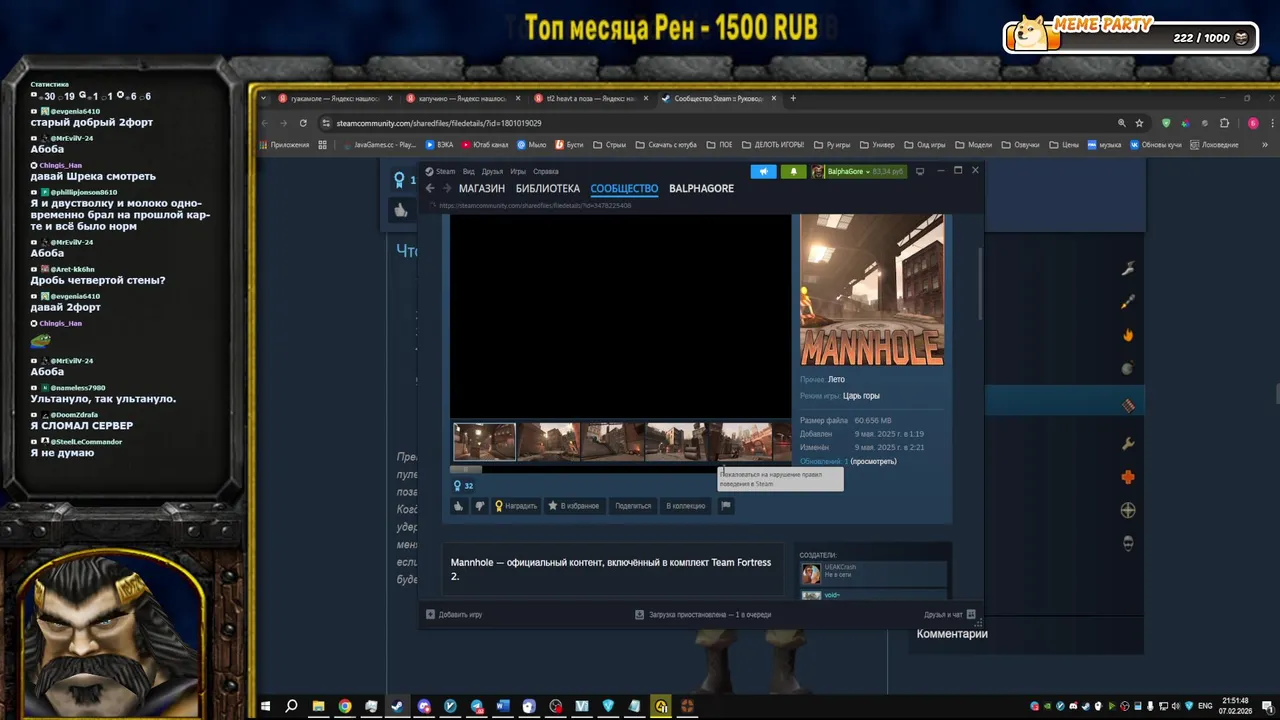
Task: Click the Chrome reload button
Action: tap(303, 123)
